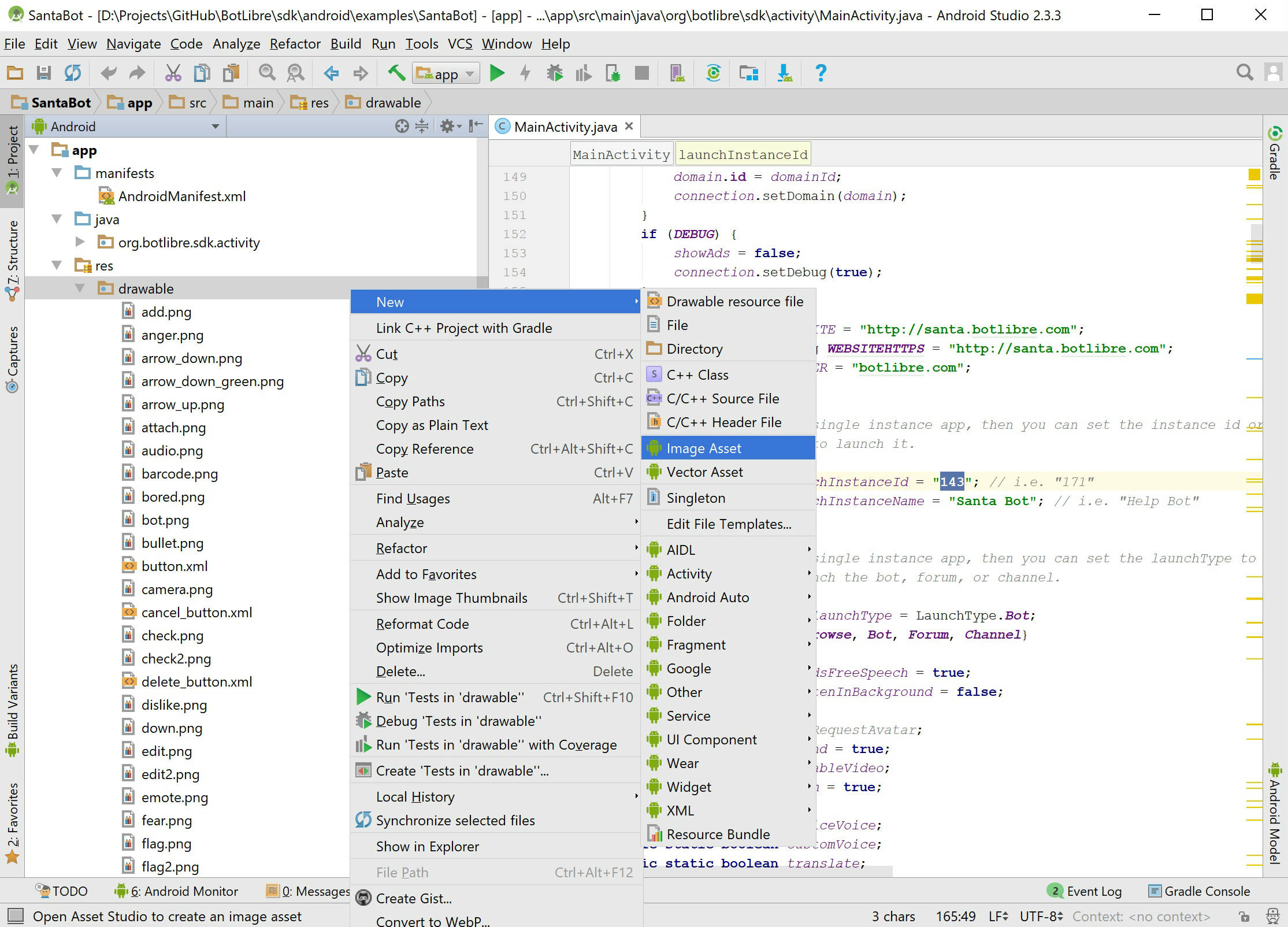Image resolution: width=1288 pixels, height=927 pixels.
Task: Click the Stop square toolbar icon
Action: tap(641, 73)
